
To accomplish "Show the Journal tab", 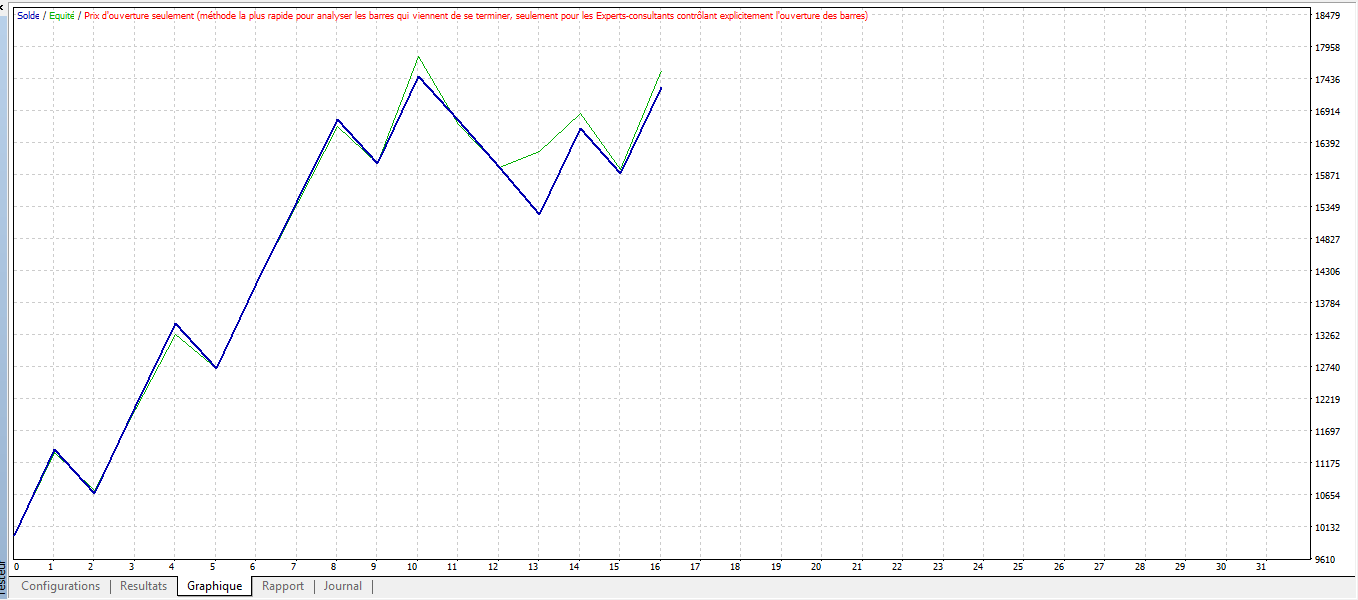I will (x=343, y=586).
